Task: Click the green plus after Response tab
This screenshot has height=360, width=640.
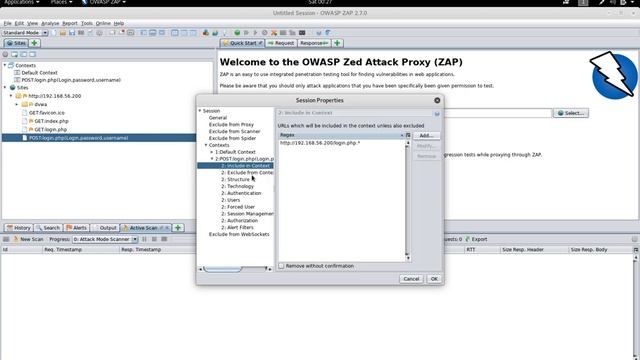Action: click(337, 43)
